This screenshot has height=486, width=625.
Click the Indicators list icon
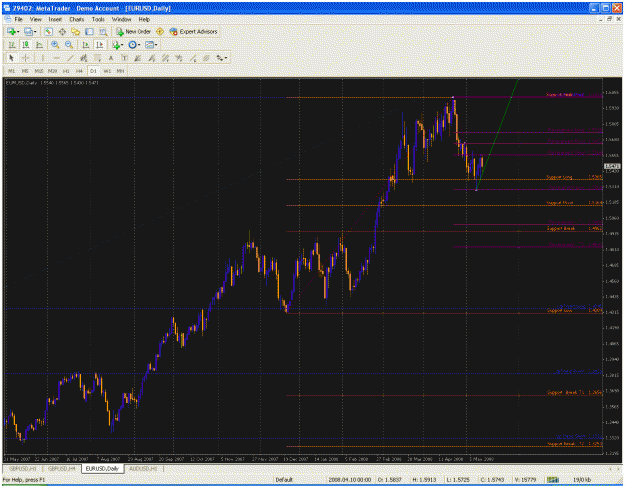click(116, 45)
